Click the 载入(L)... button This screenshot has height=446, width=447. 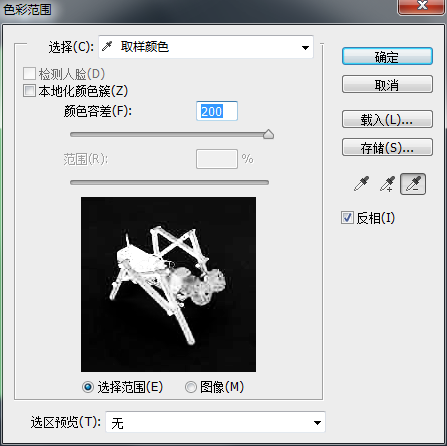pyautogui.click(x=387, y=119)
